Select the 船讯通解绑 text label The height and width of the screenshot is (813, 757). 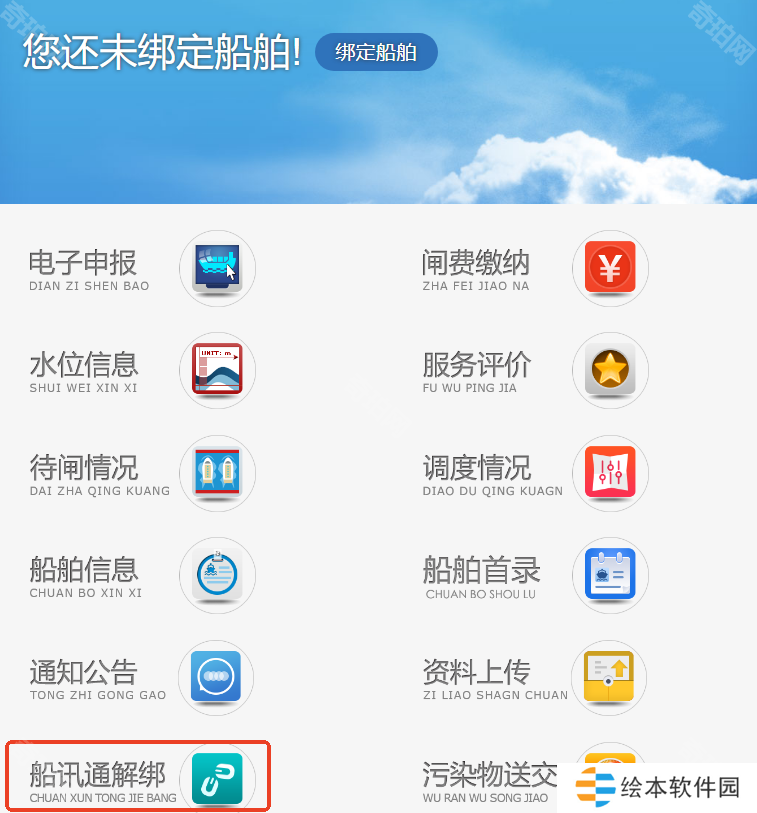tap(97, 775)
